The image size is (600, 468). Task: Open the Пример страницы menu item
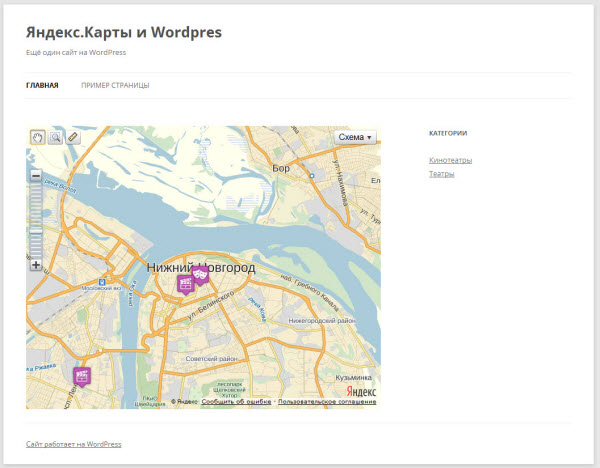[115, 85]
